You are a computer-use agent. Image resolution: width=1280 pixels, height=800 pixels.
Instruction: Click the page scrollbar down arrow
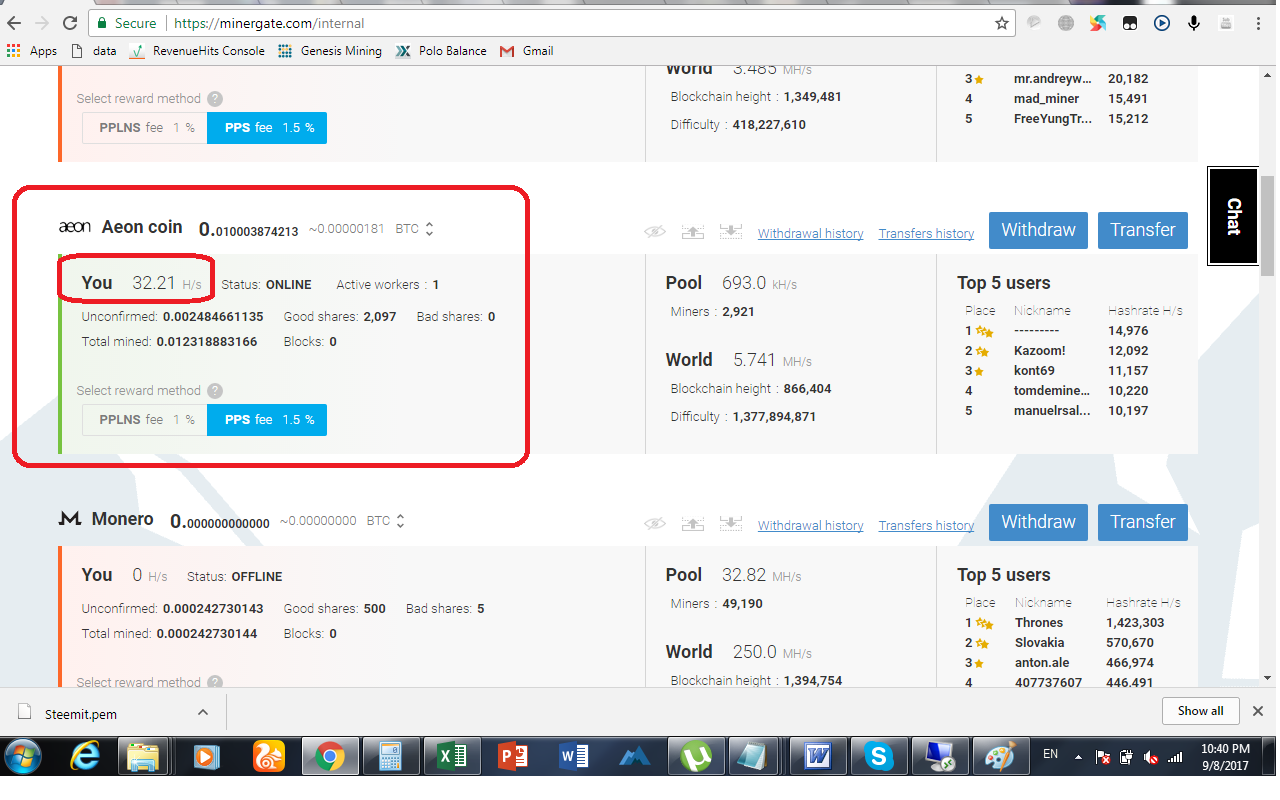1268,677
